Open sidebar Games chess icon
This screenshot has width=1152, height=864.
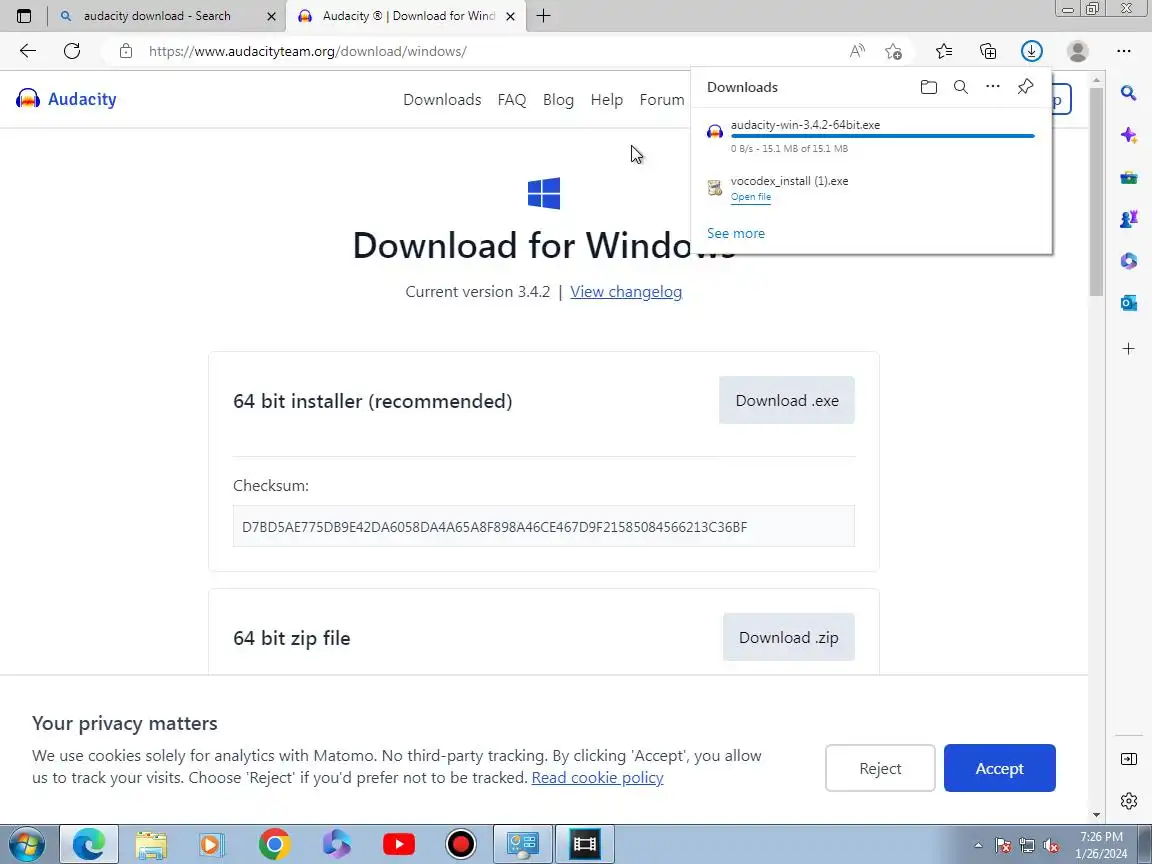[x=1128, y=219]
